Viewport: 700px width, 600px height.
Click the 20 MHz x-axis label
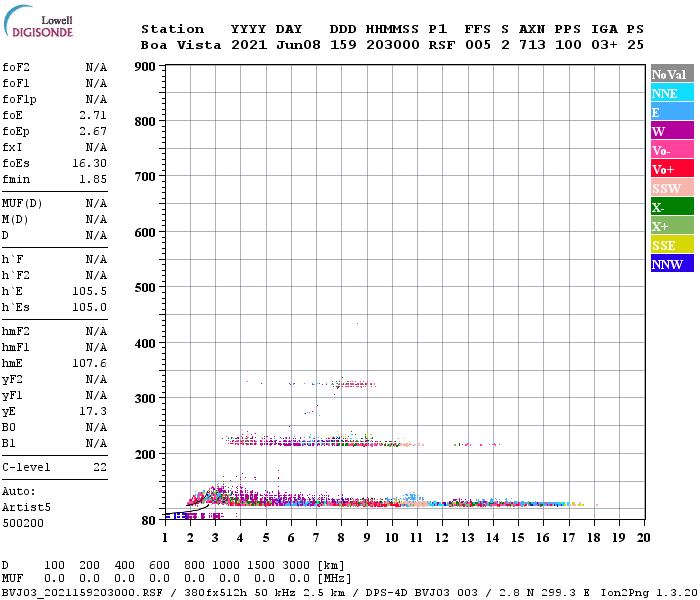point(643,538)
